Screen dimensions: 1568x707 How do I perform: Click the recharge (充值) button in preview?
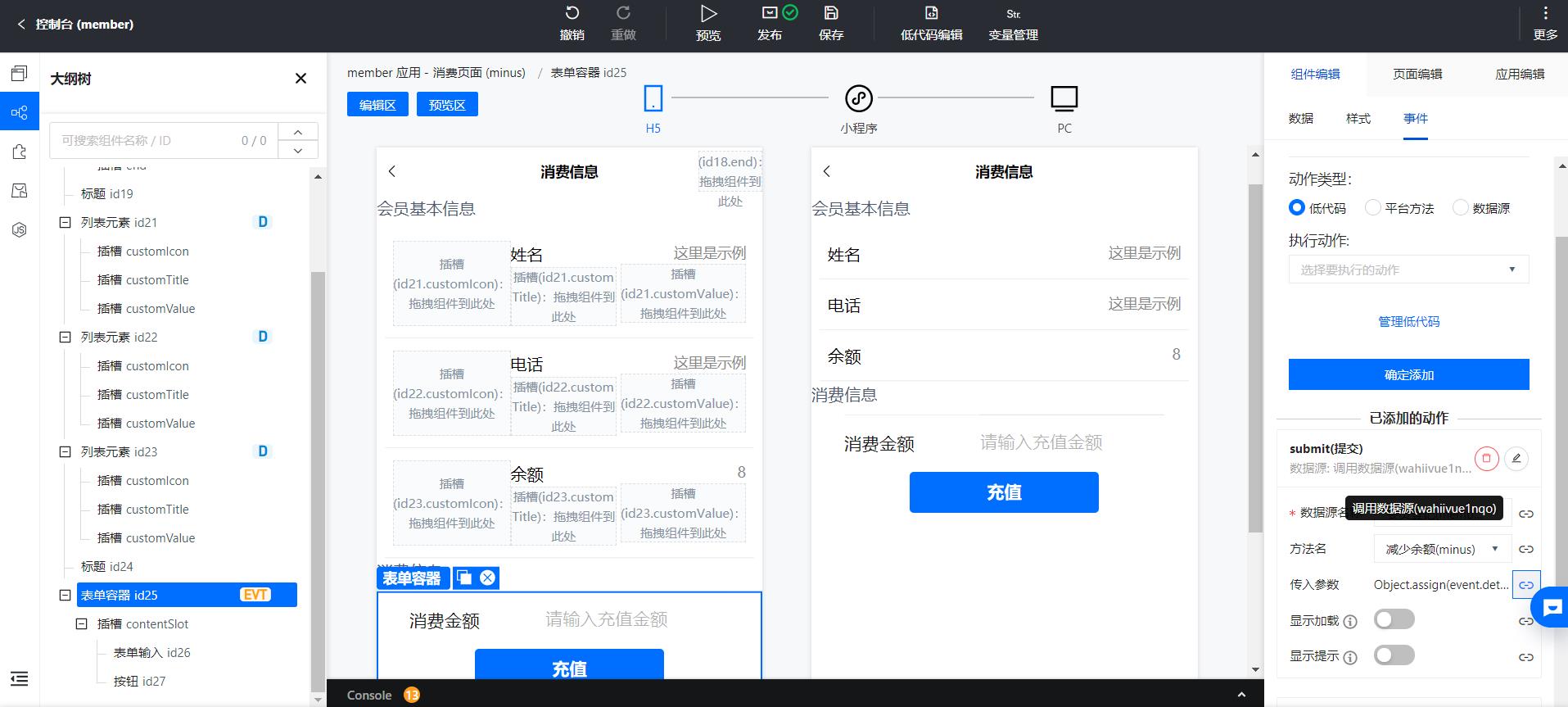tap(1004, 492)
